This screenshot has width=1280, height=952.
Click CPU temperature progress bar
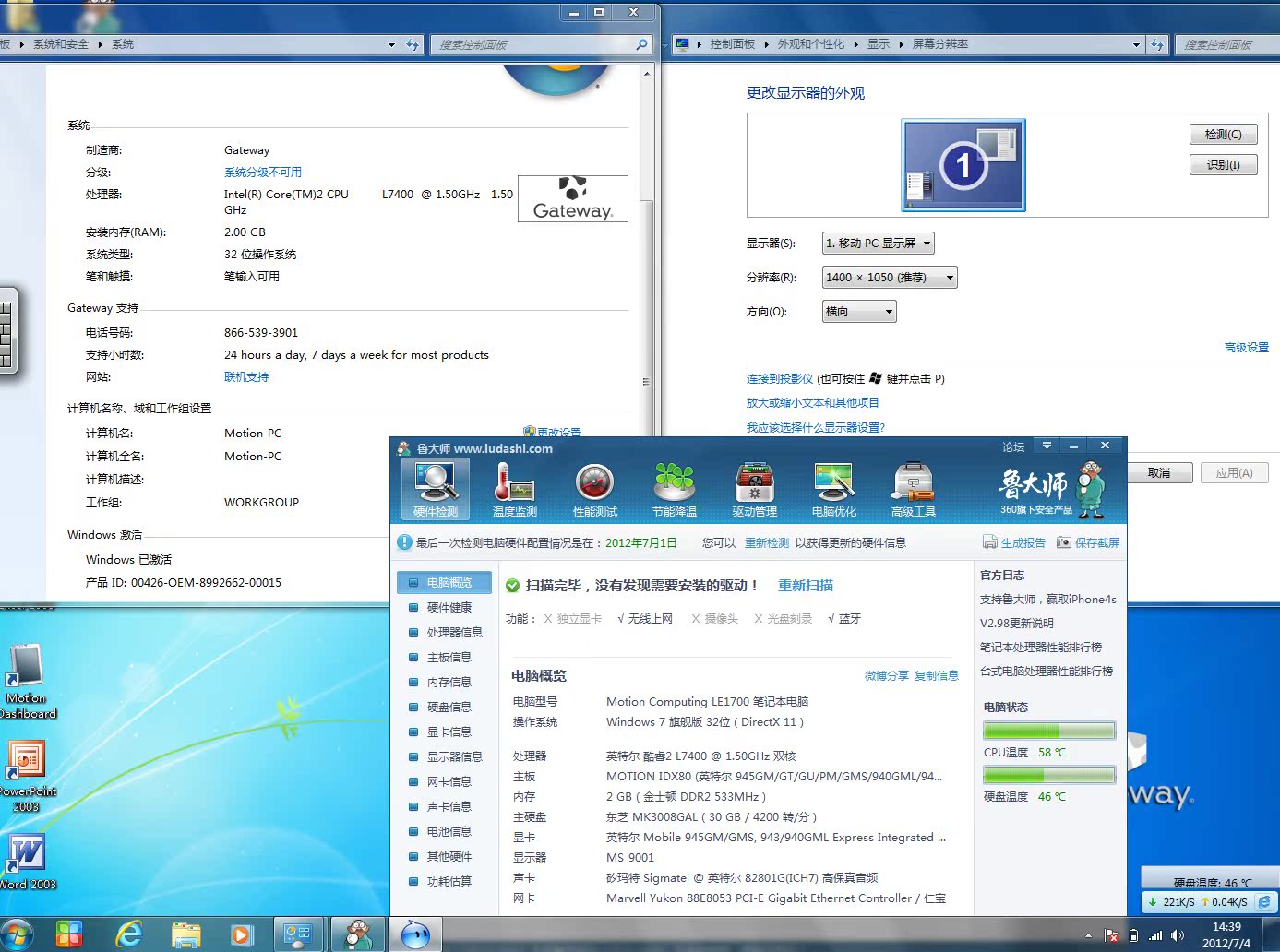1049,731
